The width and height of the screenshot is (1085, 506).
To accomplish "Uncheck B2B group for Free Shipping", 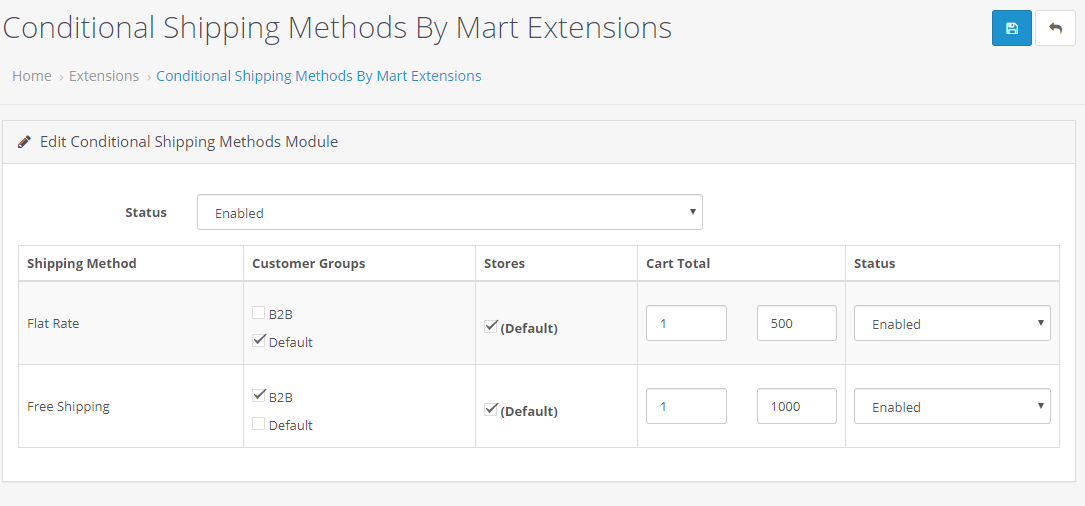I will click(x=259, y=395).
